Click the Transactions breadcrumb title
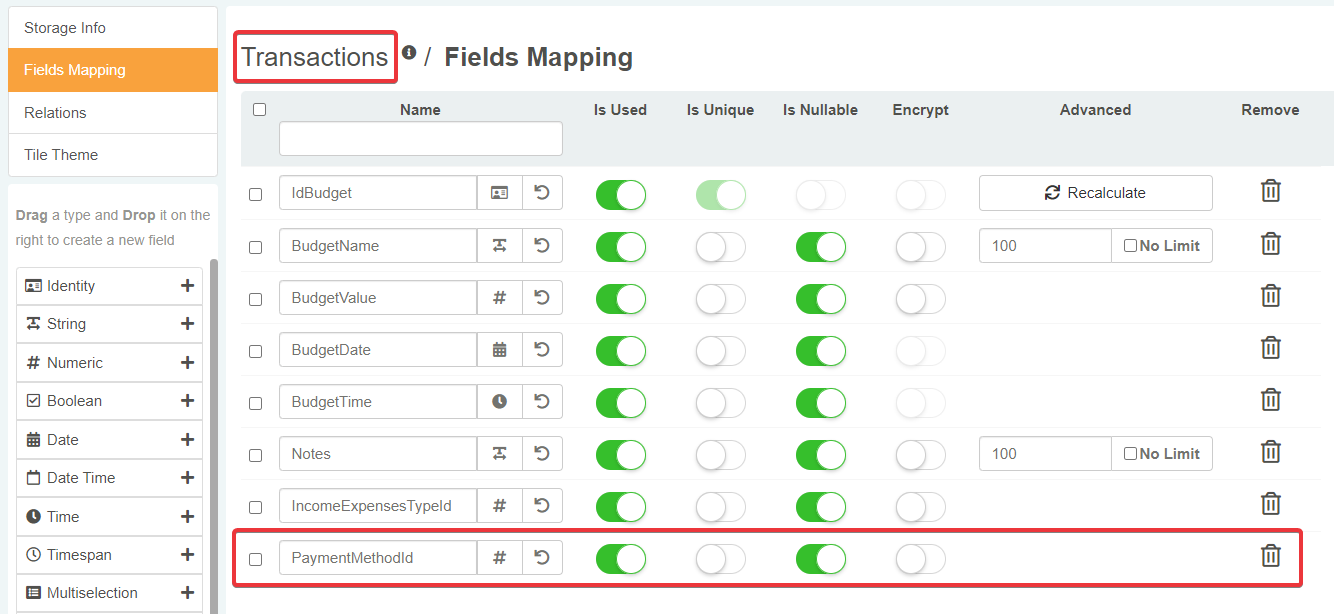Image resolution: width=1334 pixels, height=614 pixels. (x=314, y=58)
